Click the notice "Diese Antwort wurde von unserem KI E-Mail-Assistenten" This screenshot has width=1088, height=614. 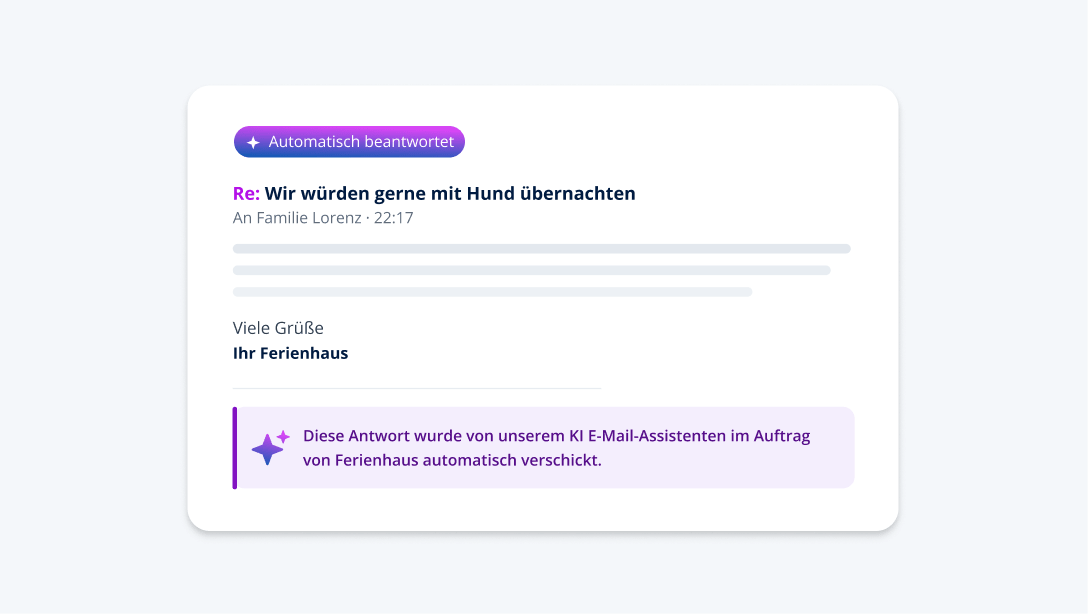coord(514,436)
